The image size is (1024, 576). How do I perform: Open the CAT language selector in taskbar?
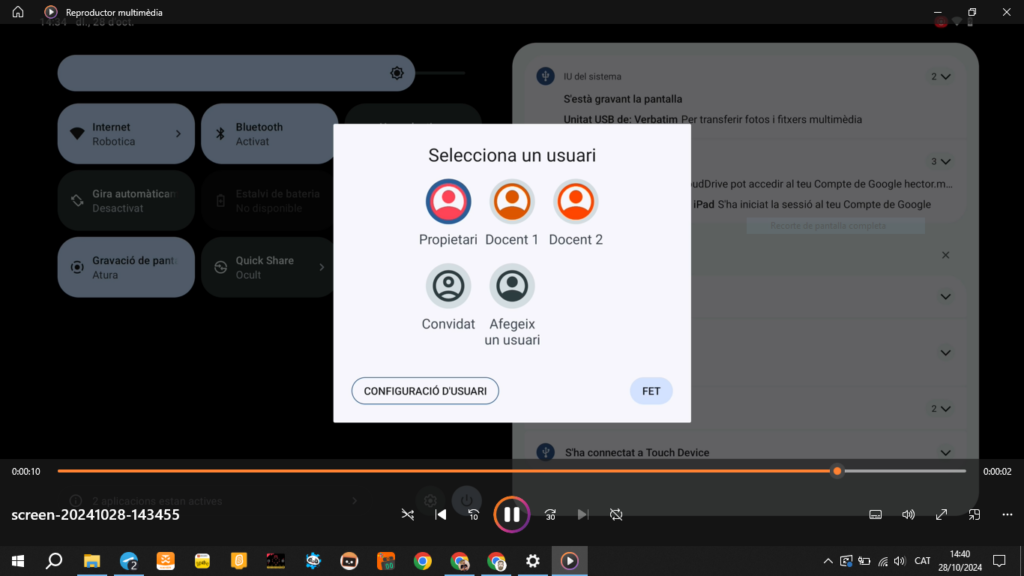(x=922, y=561)
